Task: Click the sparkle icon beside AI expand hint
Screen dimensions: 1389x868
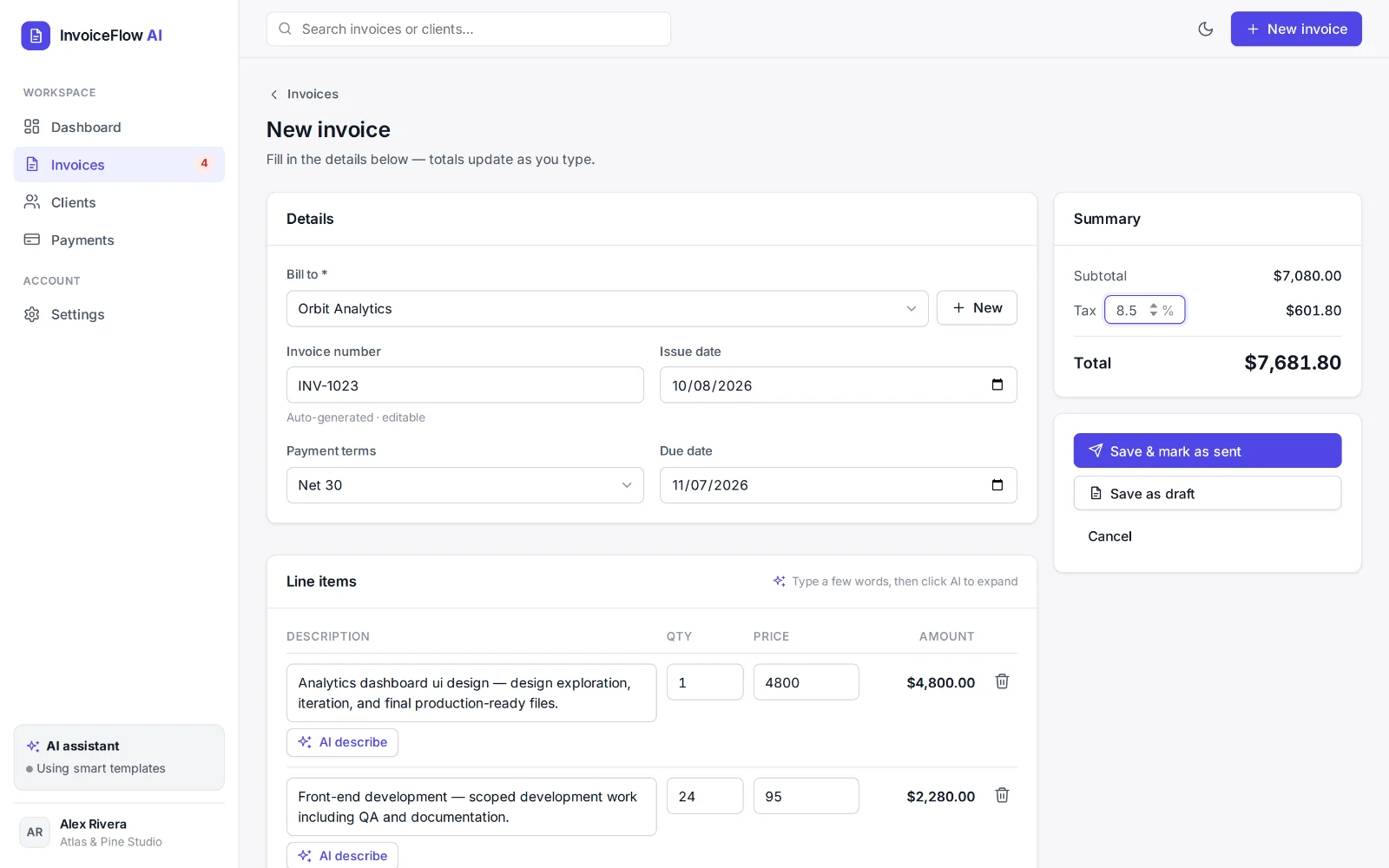Action: [x=779, y=581]
